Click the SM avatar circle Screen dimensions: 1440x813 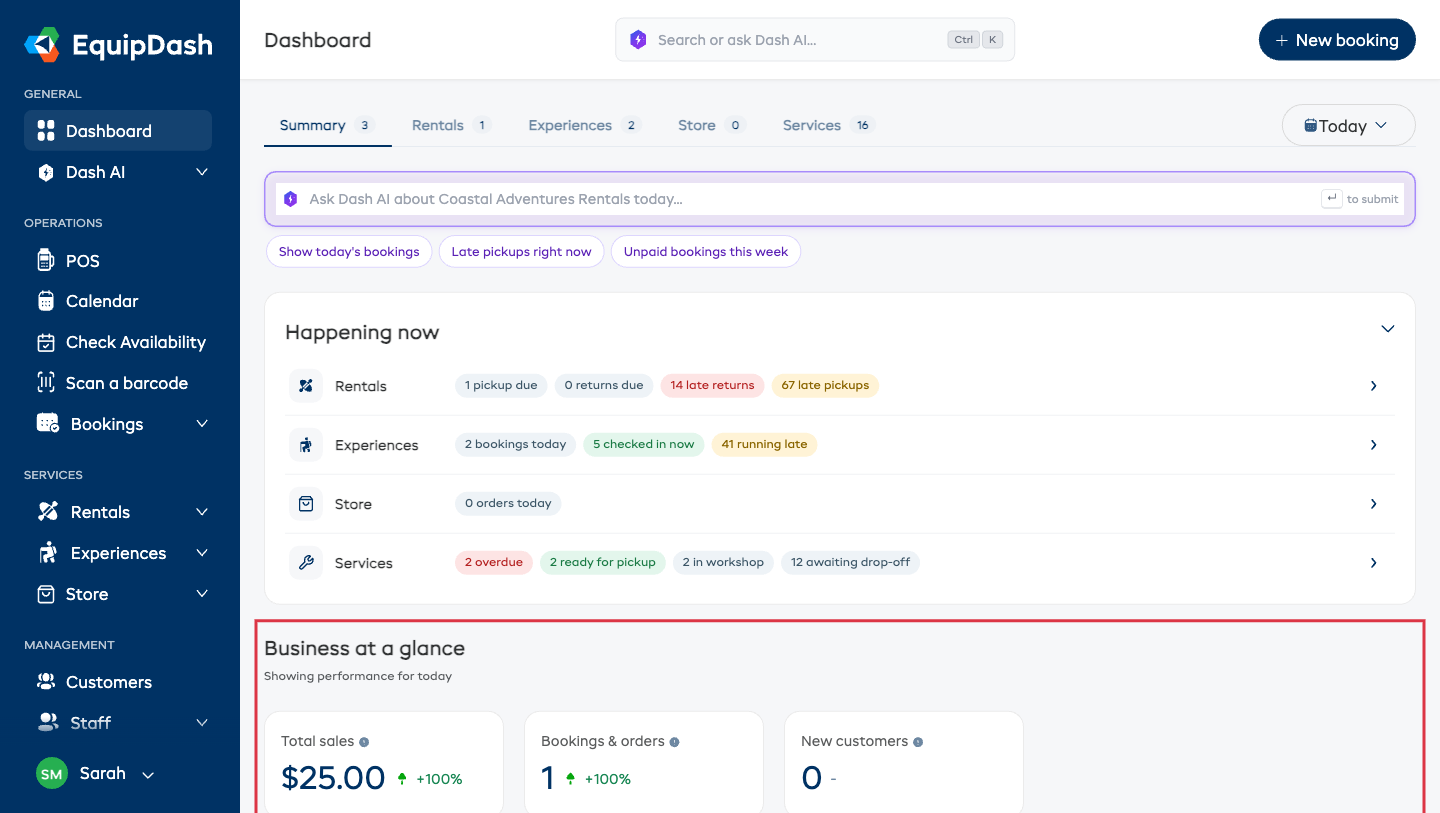(52, 773)
